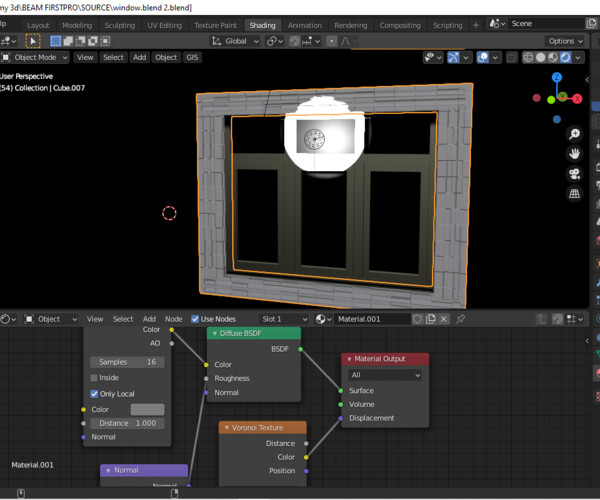
Task: Click the zoom magnifier viewport icon
Action: tap(576, 133)
